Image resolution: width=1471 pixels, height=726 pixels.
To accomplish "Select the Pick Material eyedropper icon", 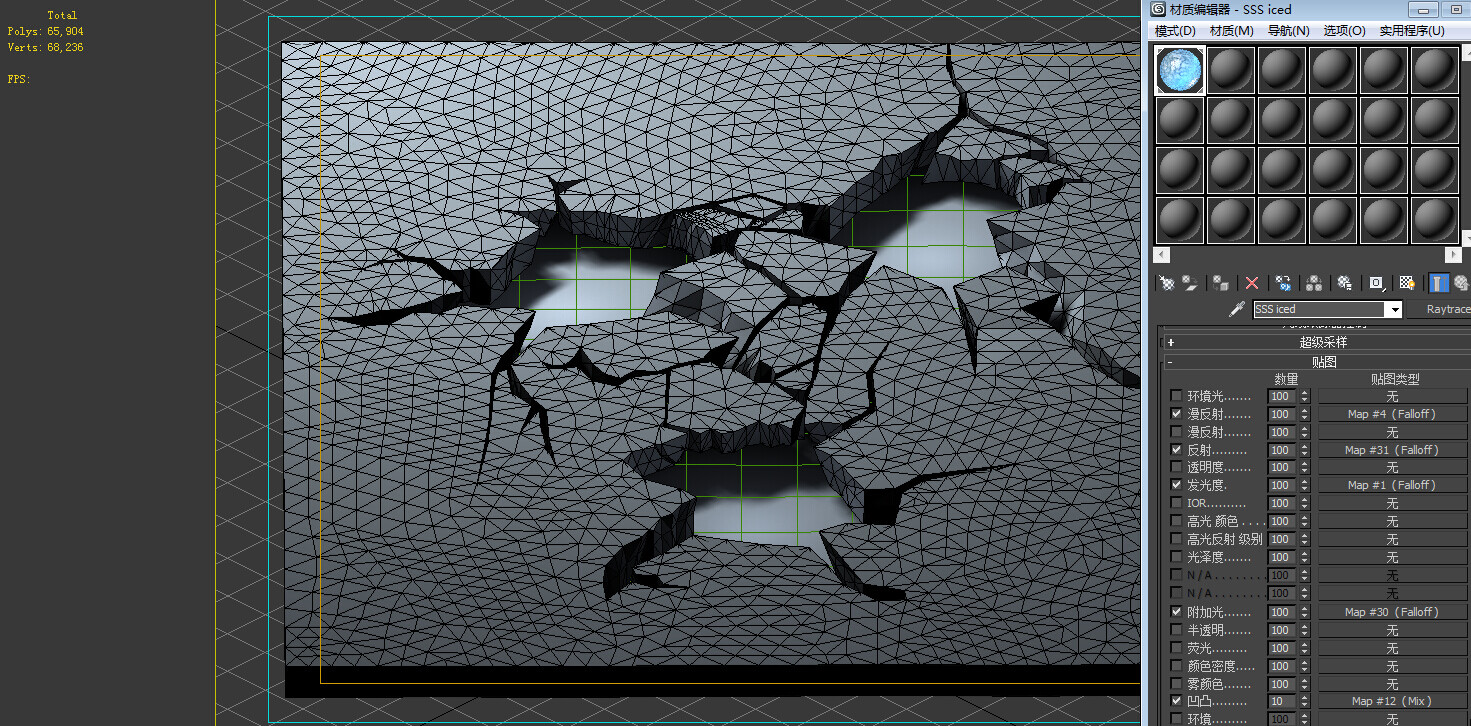I will click(x=1237, y=309).
